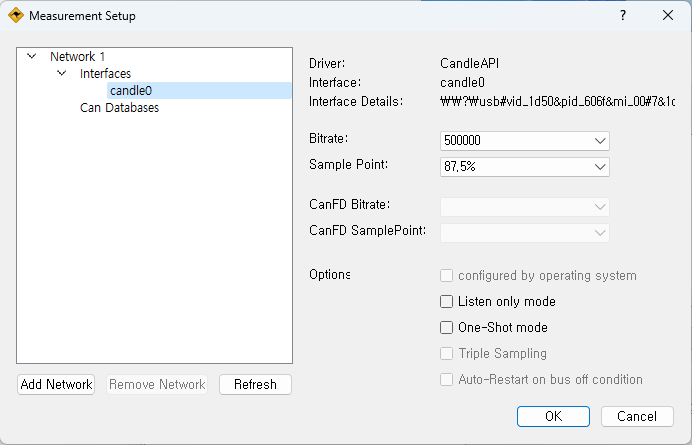Click the Refresh button

(x=255, y=384)
